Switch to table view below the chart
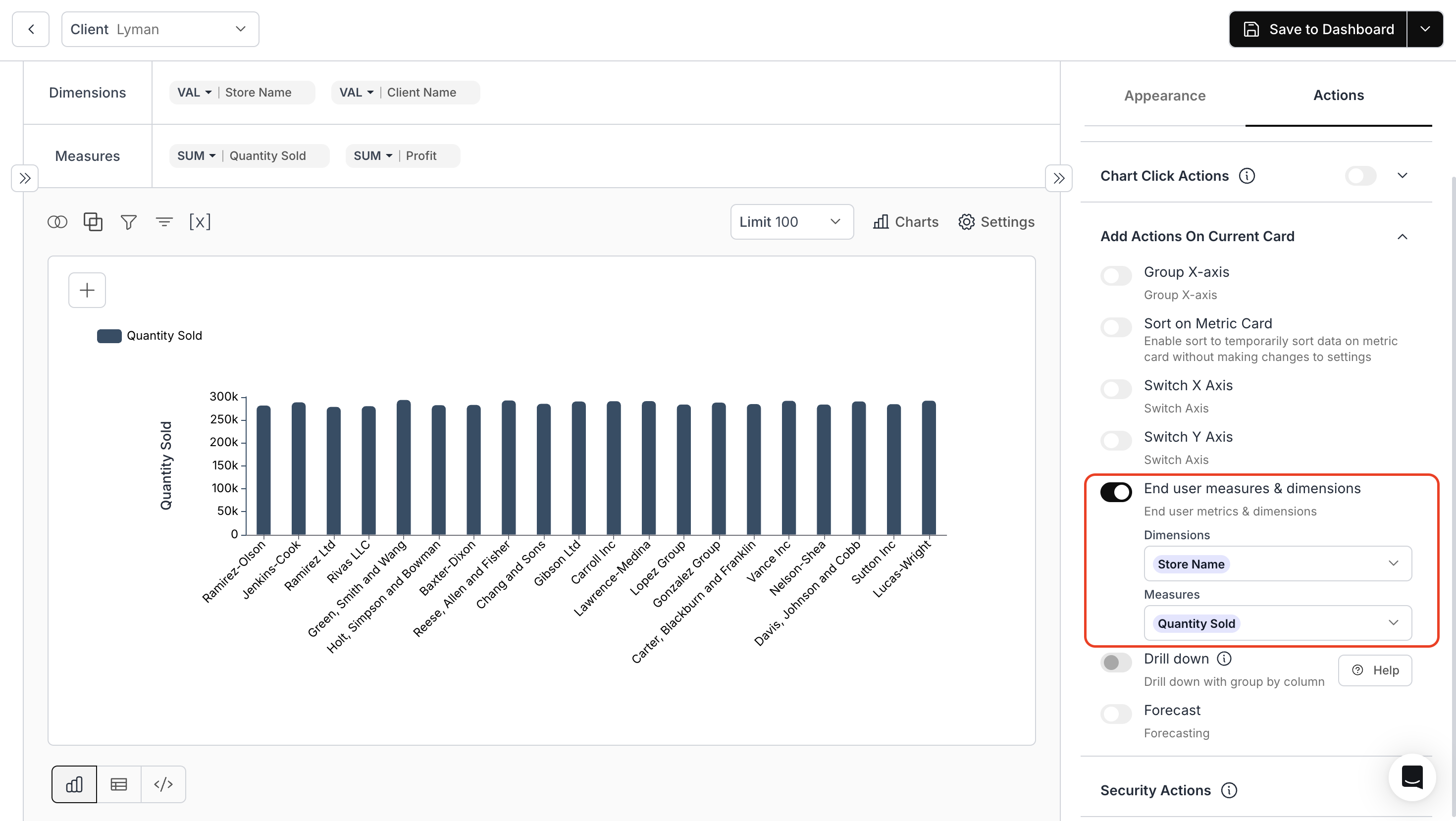This screenshot has height=821, width=1456. pos(119,784)
